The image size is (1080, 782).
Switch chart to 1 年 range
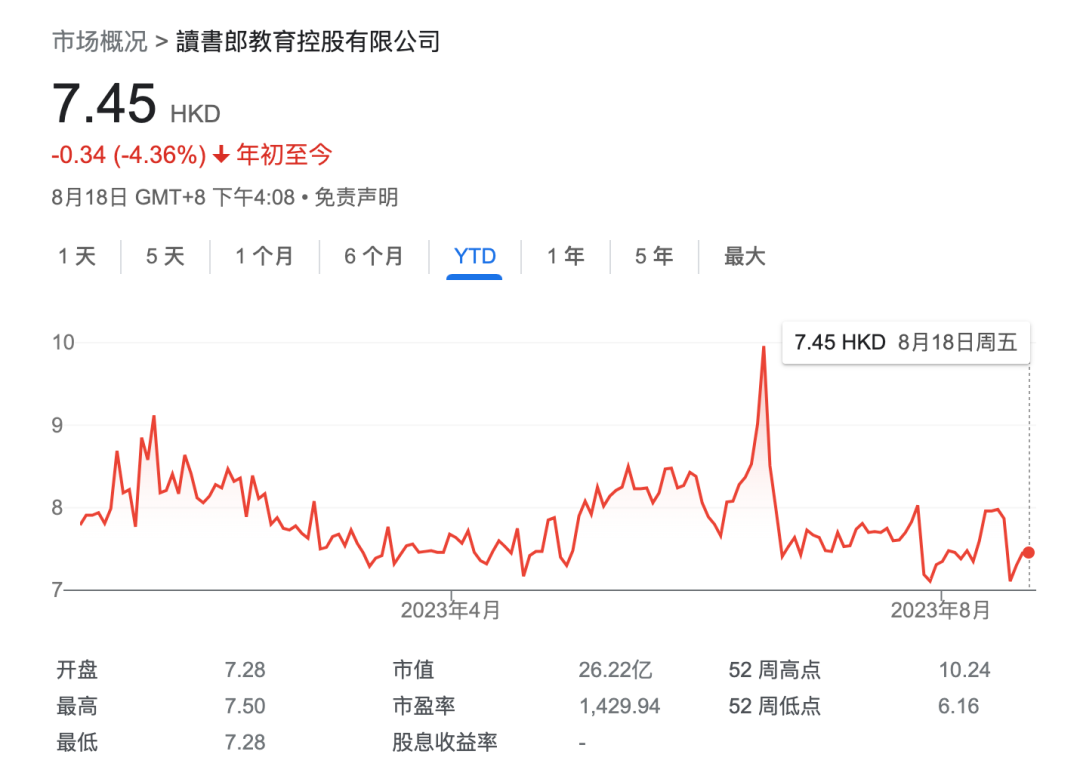[565, 256]
